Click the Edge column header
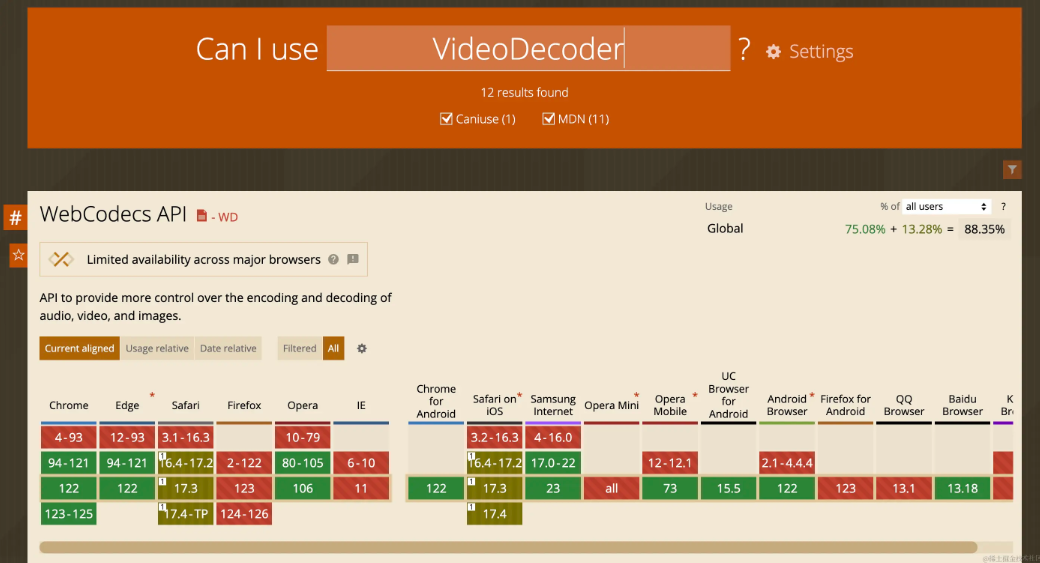 click(127, 405)
